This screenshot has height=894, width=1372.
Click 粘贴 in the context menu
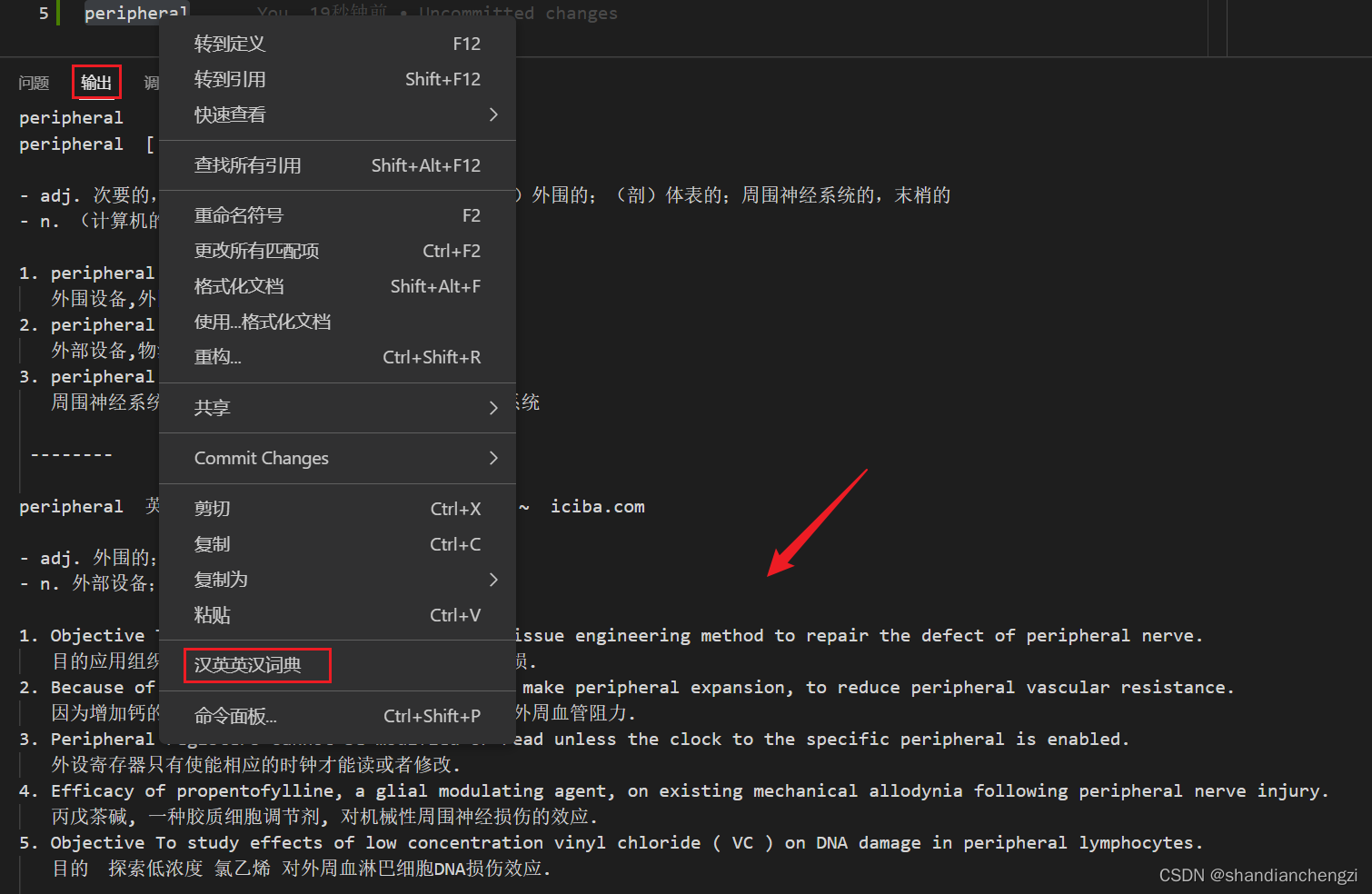point(337,615)
